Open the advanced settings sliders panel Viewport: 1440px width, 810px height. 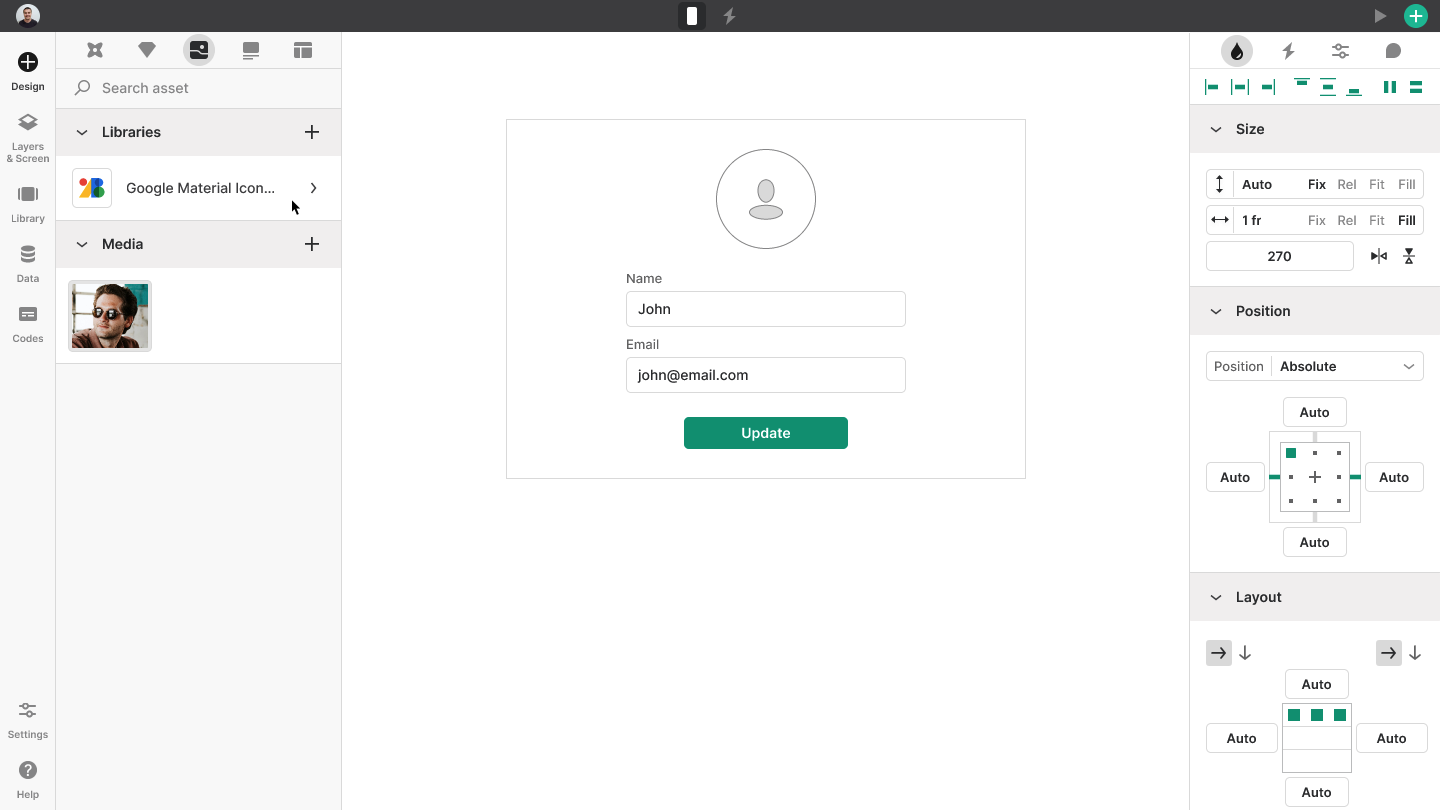tap(1340, 50)
